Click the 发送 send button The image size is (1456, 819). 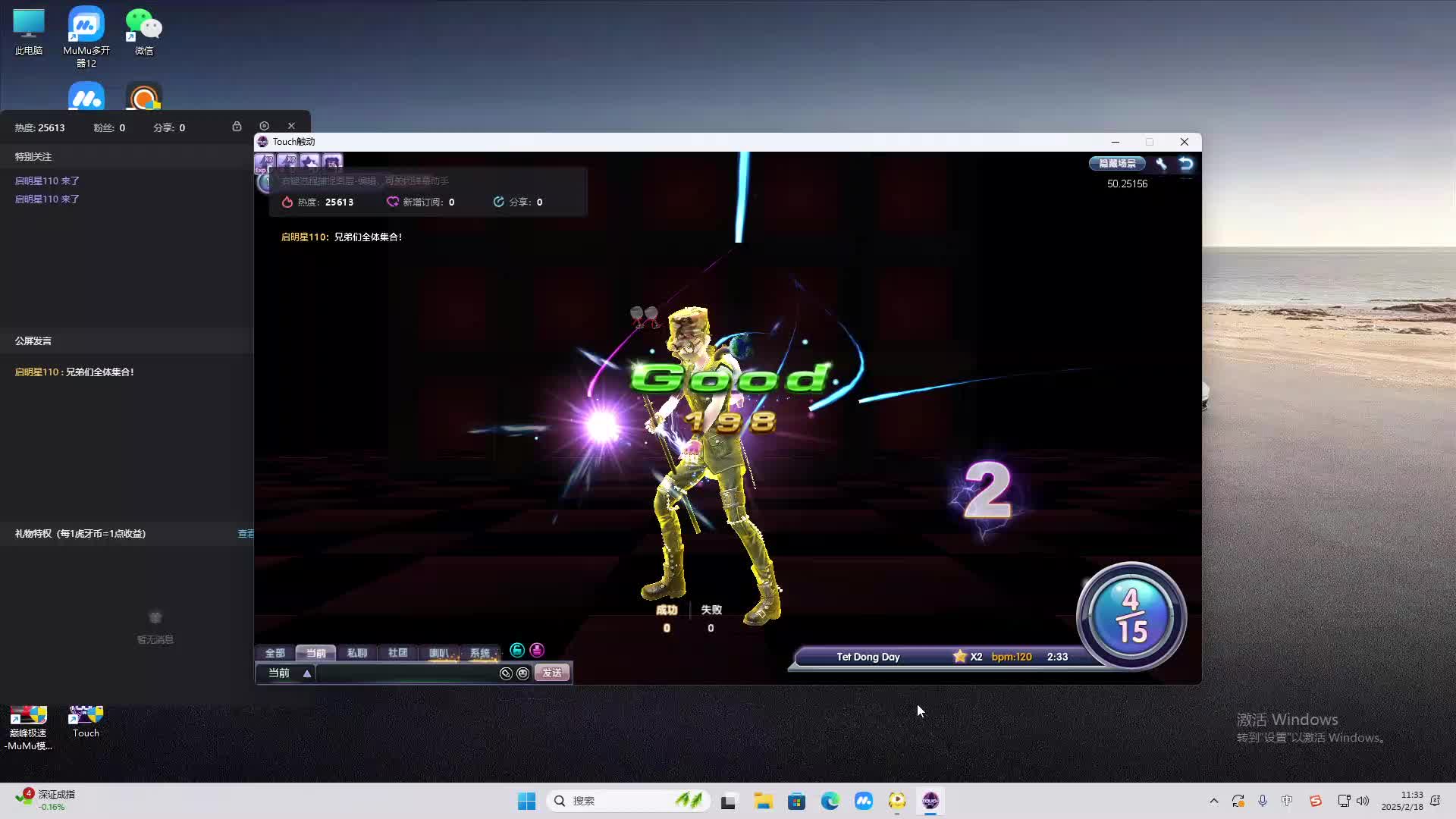click(x=552, y=673)
